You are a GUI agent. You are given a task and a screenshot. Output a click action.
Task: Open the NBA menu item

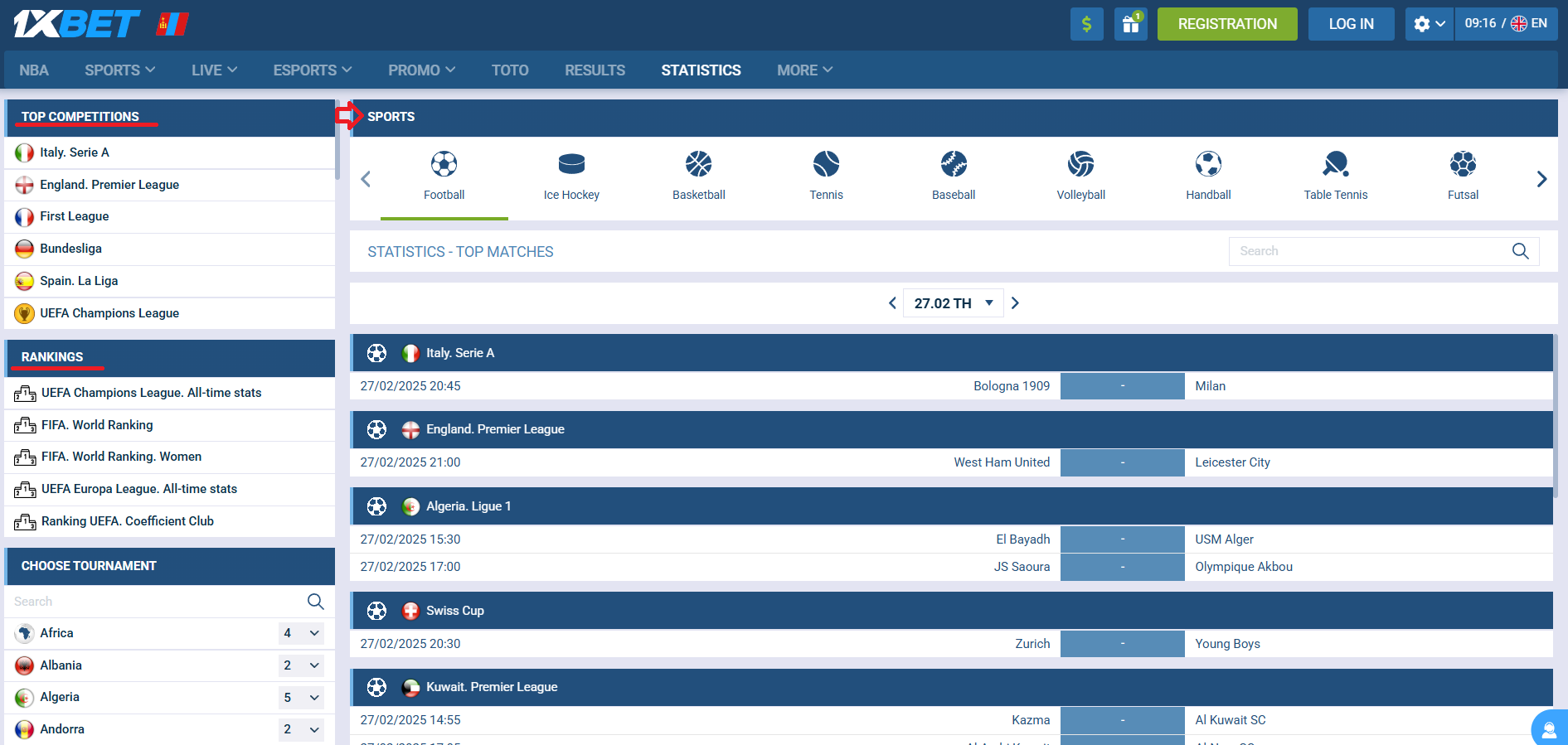34,70
